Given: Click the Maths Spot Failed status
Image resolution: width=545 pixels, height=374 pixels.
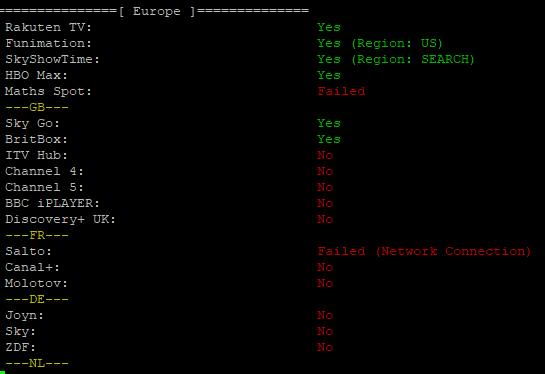Looking at the screenshot, I should point(341,91).
